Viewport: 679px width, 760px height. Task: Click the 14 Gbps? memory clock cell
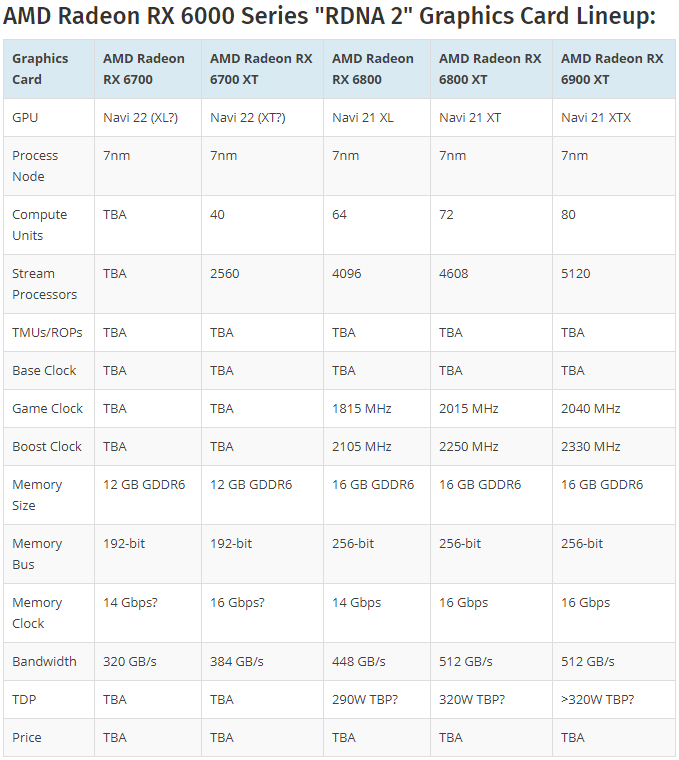point(130,602)
